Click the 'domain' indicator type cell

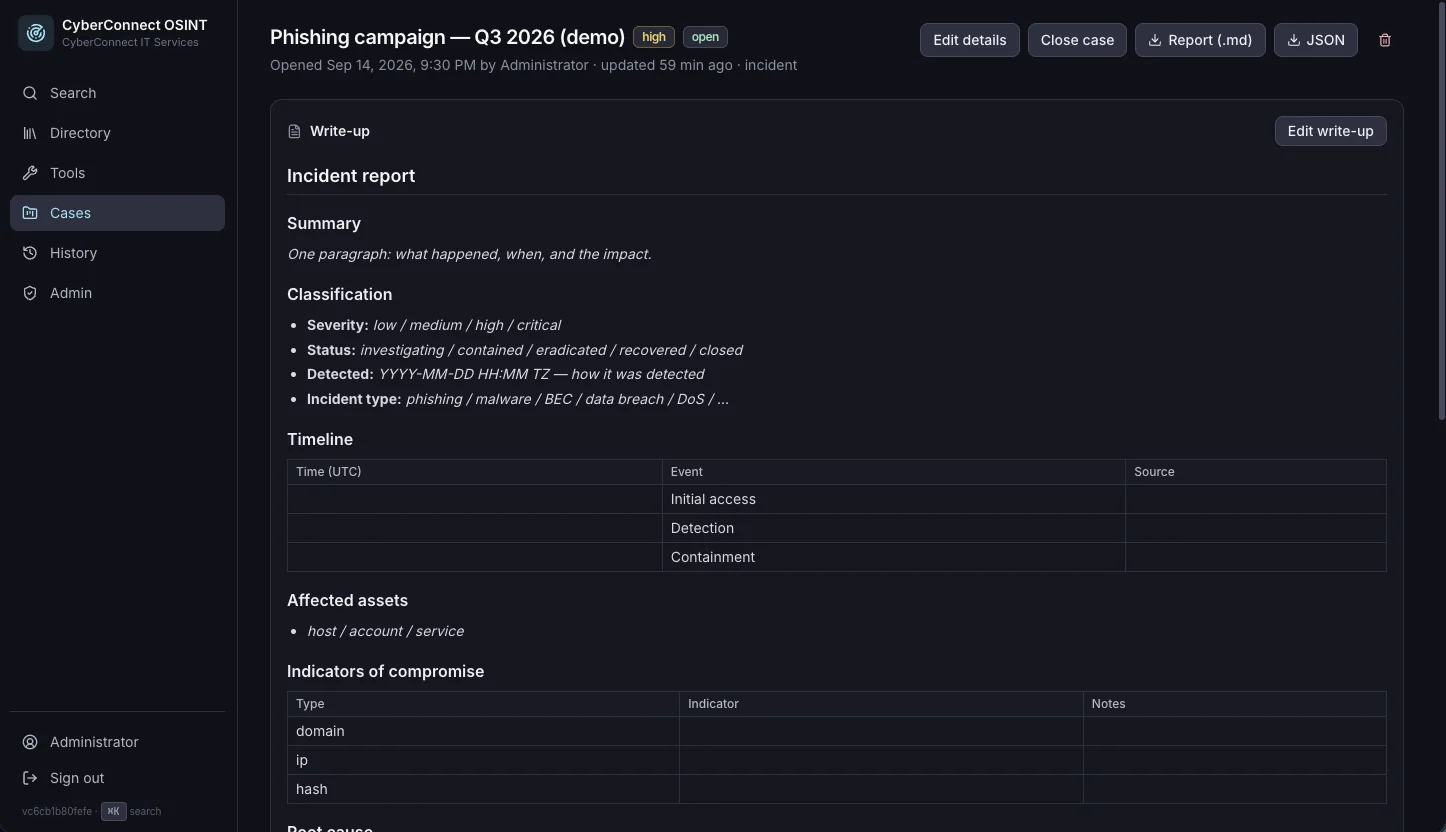point(483,731)
